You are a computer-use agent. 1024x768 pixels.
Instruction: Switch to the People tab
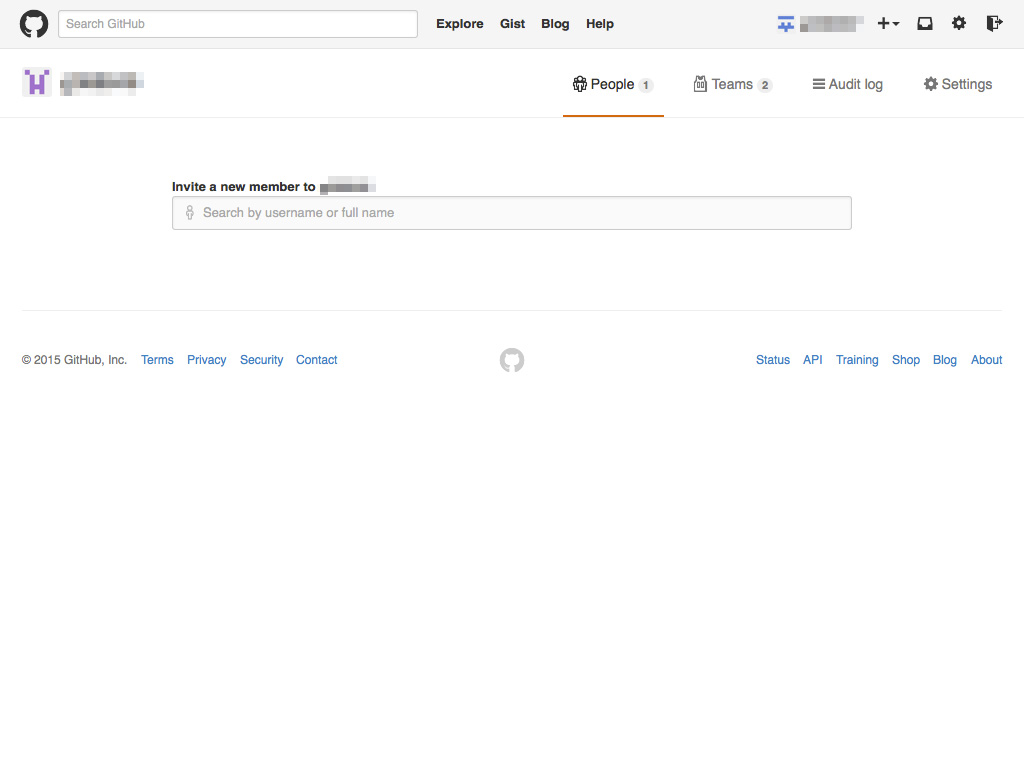point(612,85)
